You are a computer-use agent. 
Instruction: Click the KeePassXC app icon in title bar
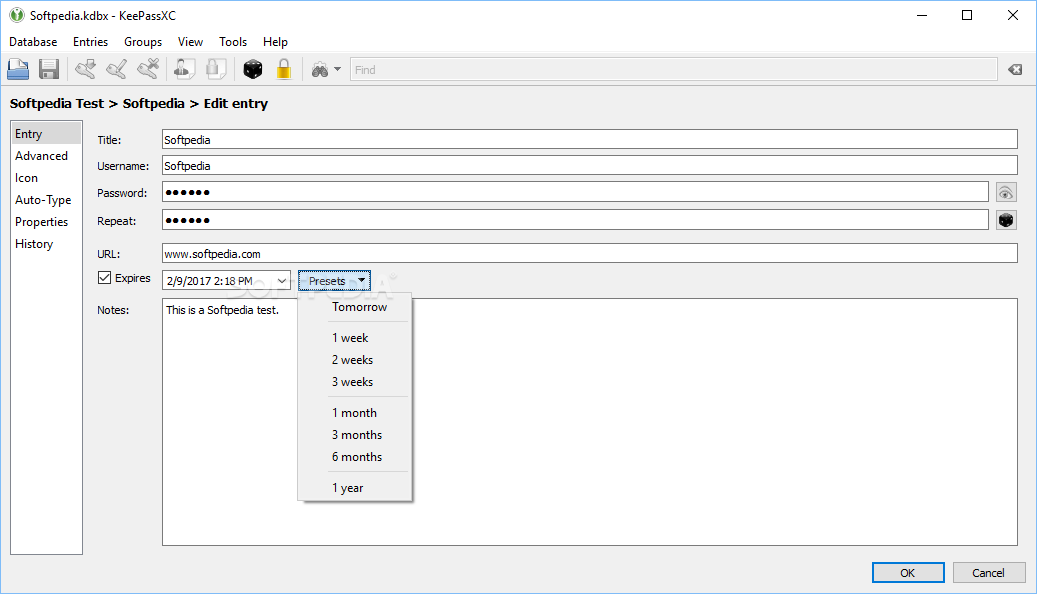17,15
